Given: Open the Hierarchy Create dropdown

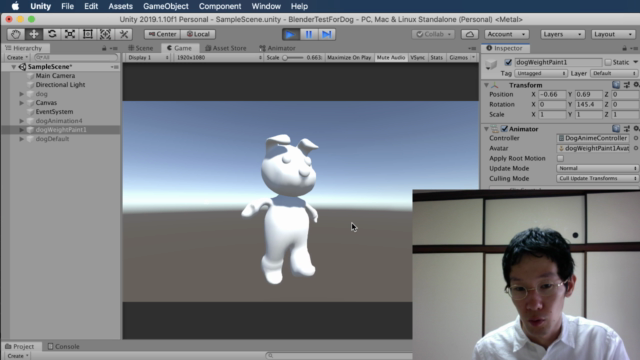Looking at the screenshot, I should tap(18, 58).
